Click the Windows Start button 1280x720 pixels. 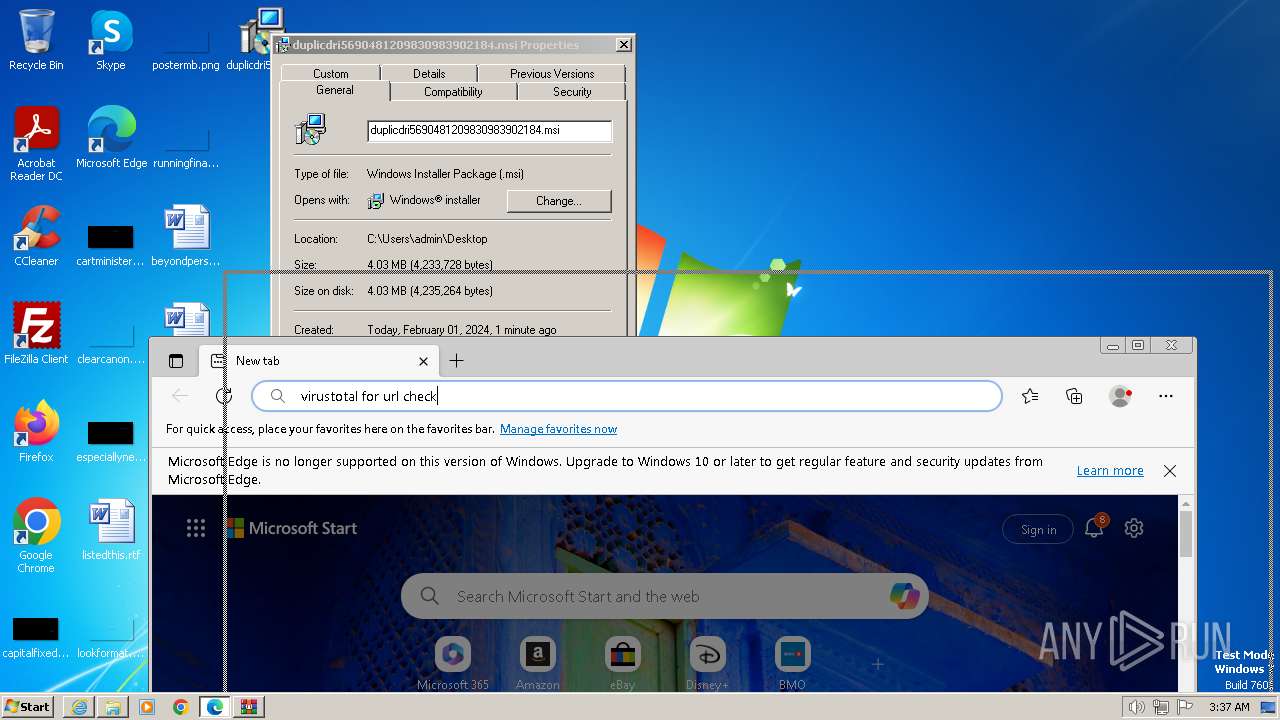(28, 707)
